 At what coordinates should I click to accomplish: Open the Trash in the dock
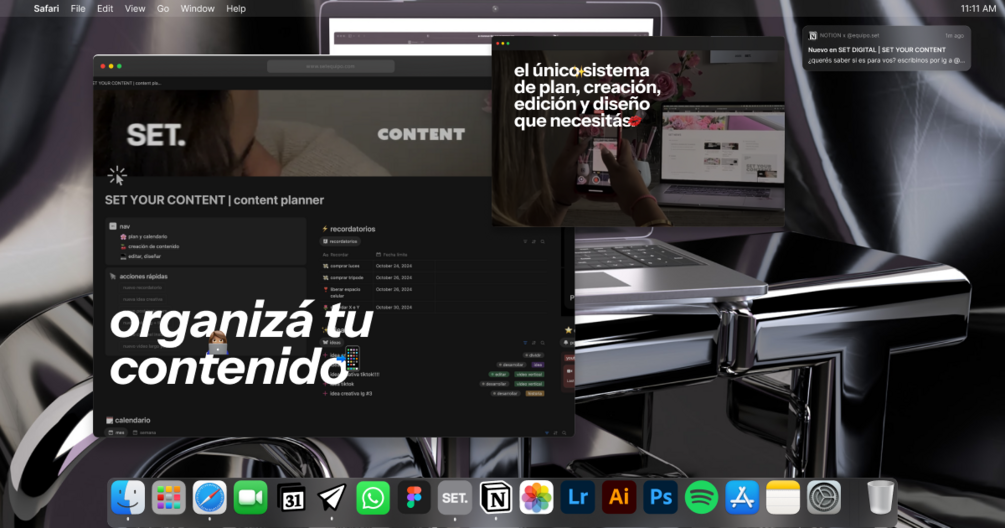[880, 497]
